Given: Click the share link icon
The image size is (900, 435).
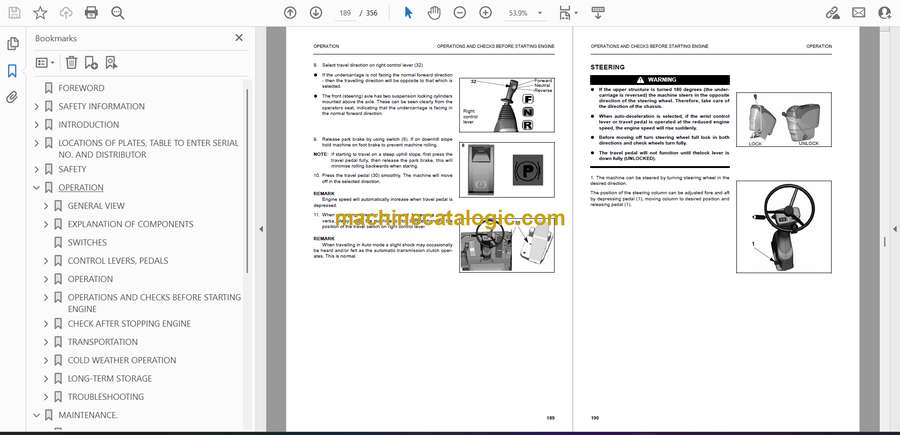Looking at the screenshot, I should (x=833, y=13).
